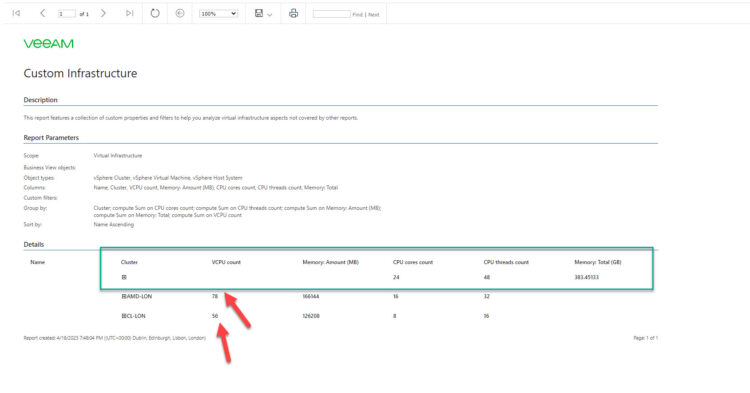Click the Page 1 of 1 footer
750x393 pixels.
pyautogui.click(x=646, y=338)
